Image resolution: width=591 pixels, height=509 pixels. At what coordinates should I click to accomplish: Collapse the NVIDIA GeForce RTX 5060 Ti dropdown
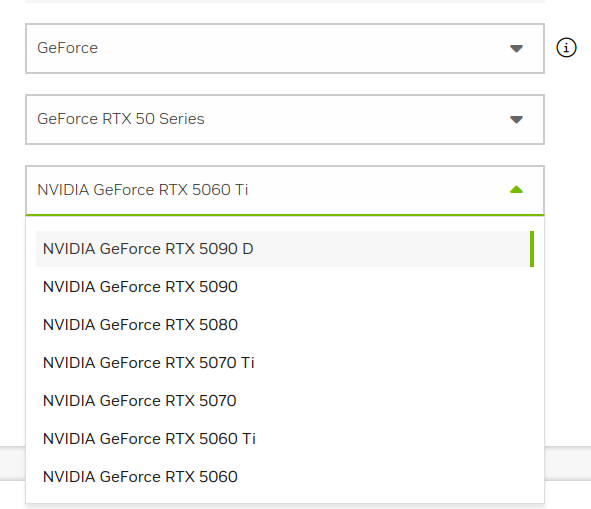[285, 190]
